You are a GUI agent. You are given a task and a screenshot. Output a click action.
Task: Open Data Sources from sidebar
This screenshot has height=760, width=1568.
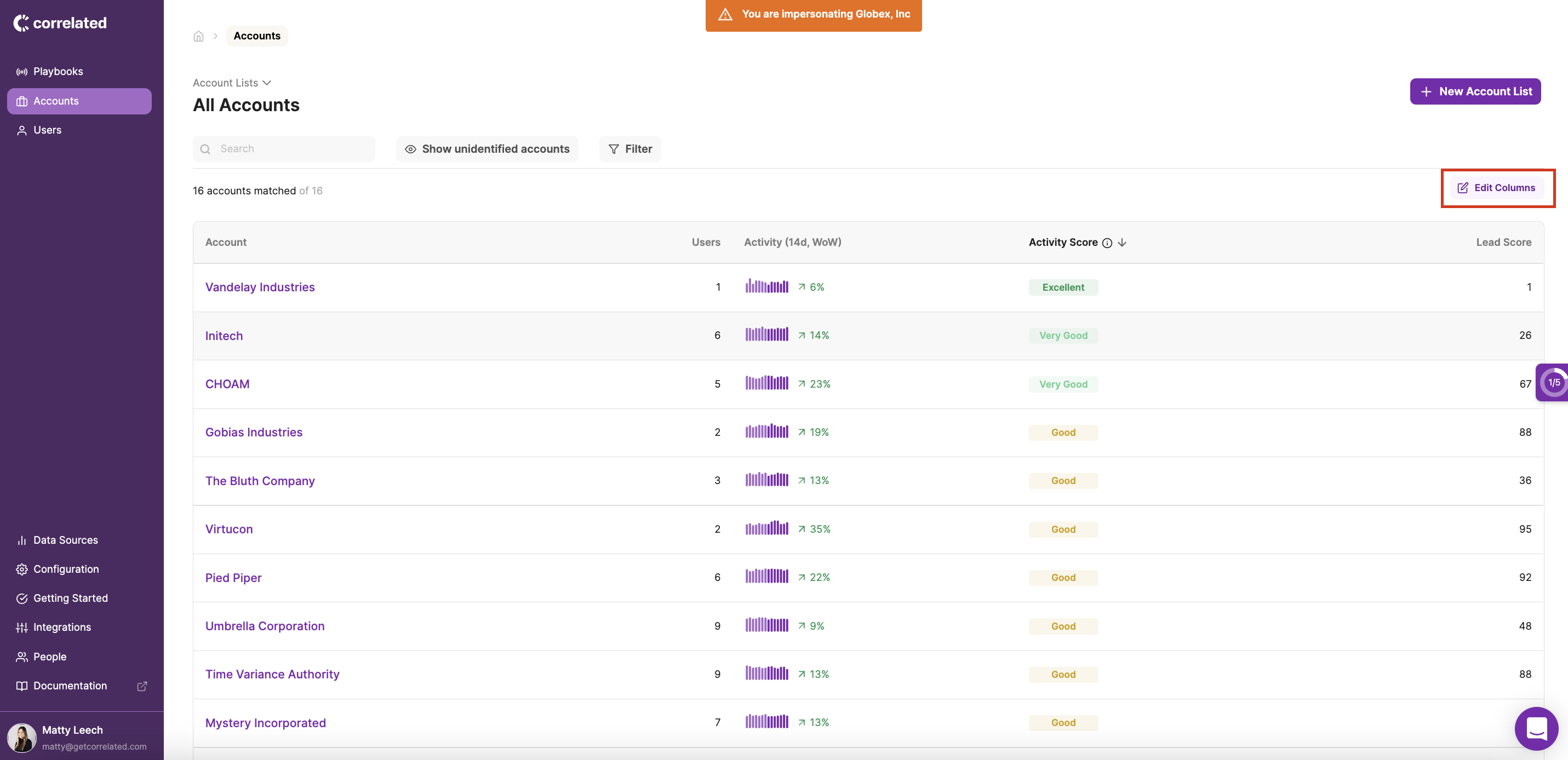65,540
